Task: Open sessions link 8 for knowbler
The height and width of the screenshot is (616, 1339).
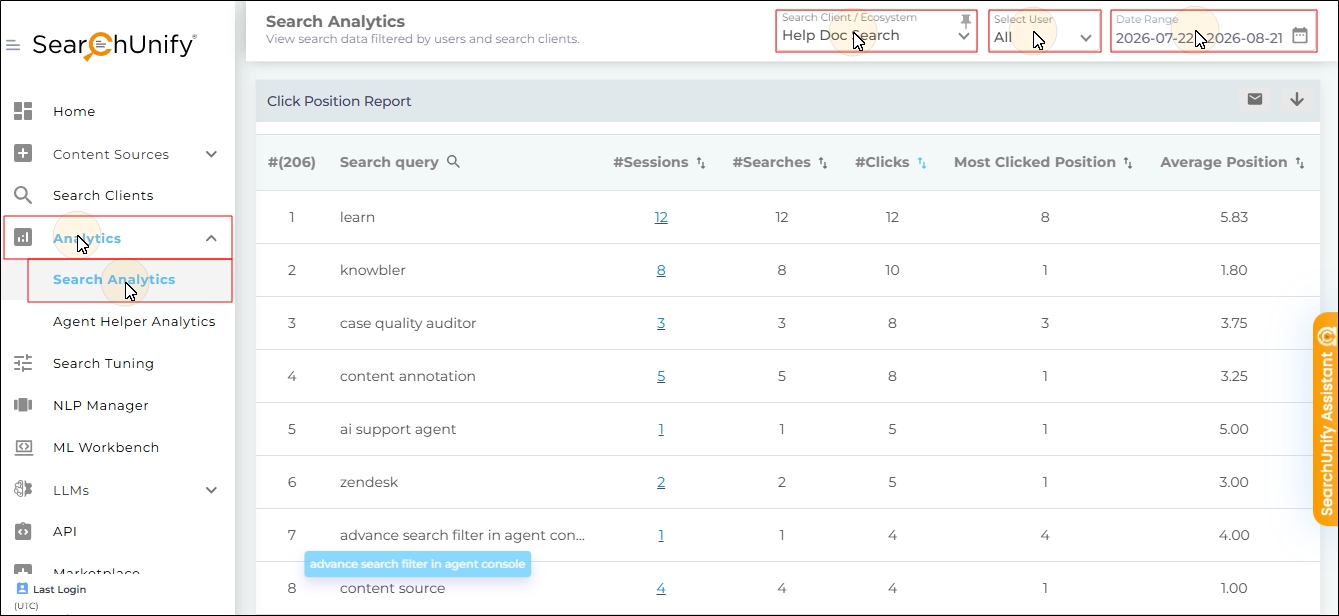Action: (x=661, y=270)
